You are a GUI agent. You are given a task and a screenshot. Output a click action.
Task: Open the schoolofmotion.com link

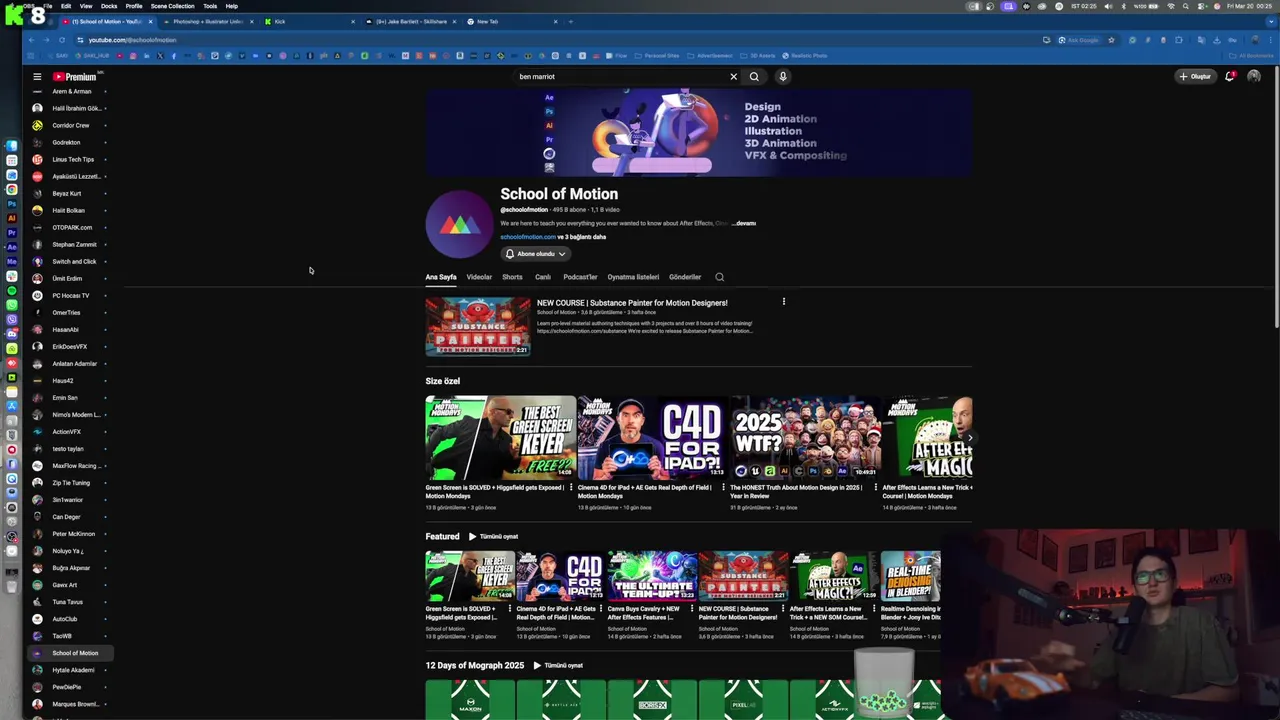point(528,237)
